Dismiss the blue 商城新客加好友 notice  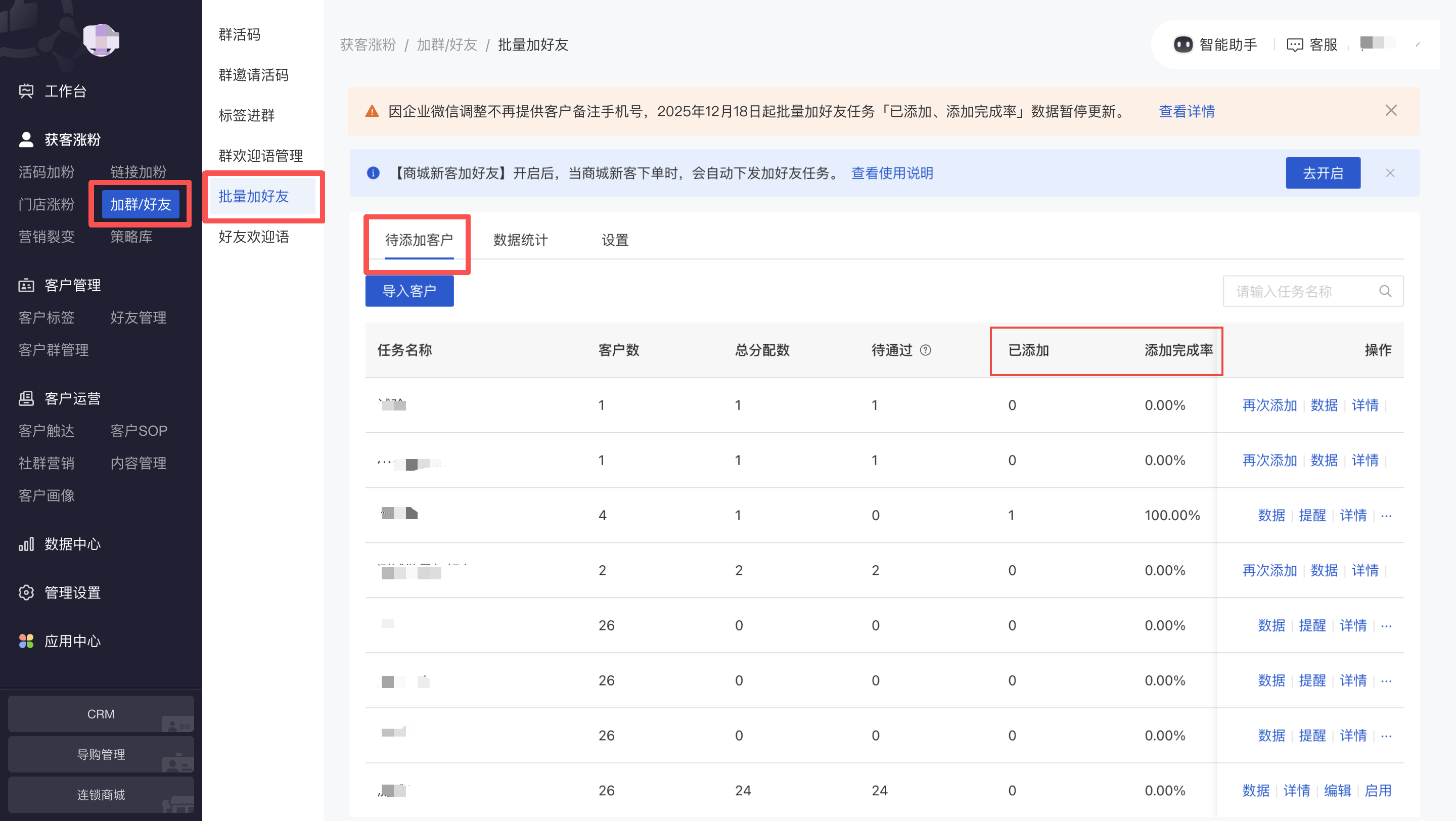(1390, 173)
